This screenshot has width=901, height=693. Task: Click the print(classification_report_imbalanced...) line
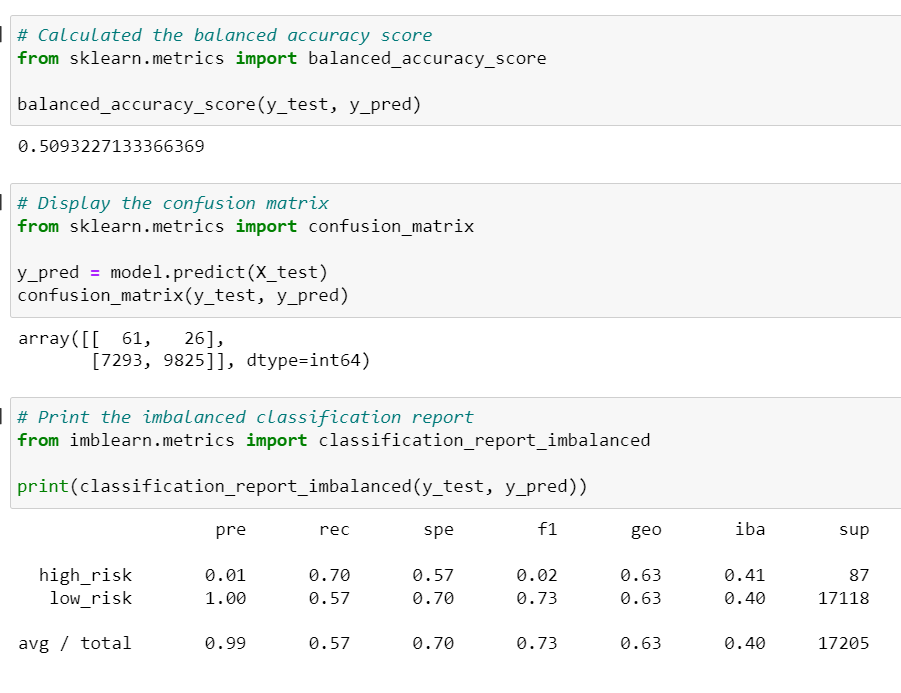tap(302, 487)
